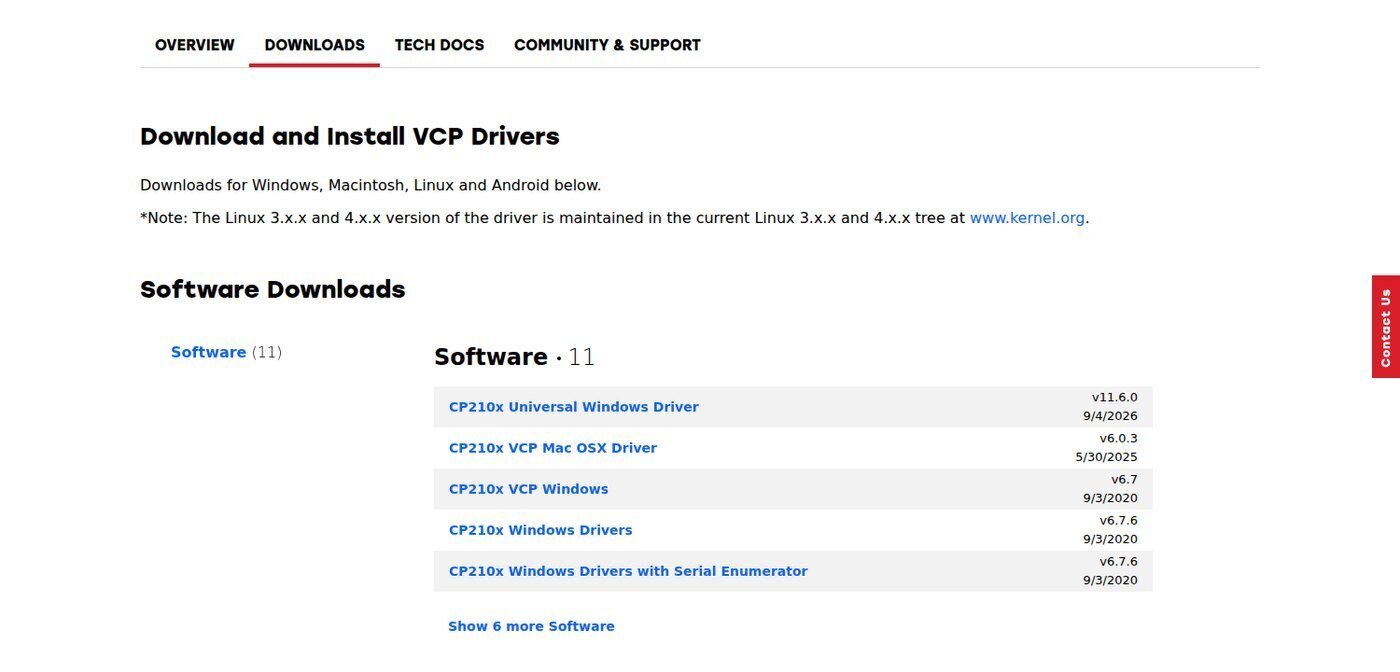
Task: Open the Community & Support tab
Action: coord(607,45)
